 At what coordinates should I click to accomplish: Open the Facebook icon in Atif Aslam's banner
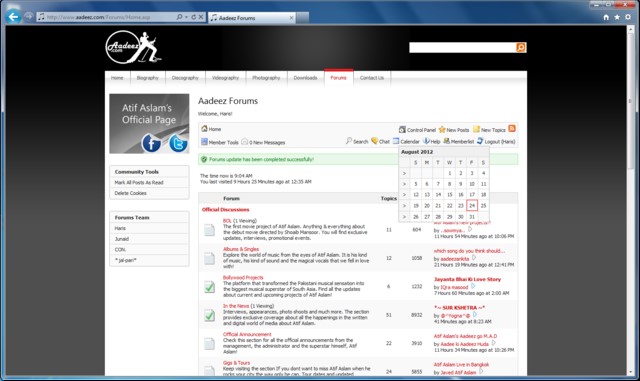click(x=151, y=143)
